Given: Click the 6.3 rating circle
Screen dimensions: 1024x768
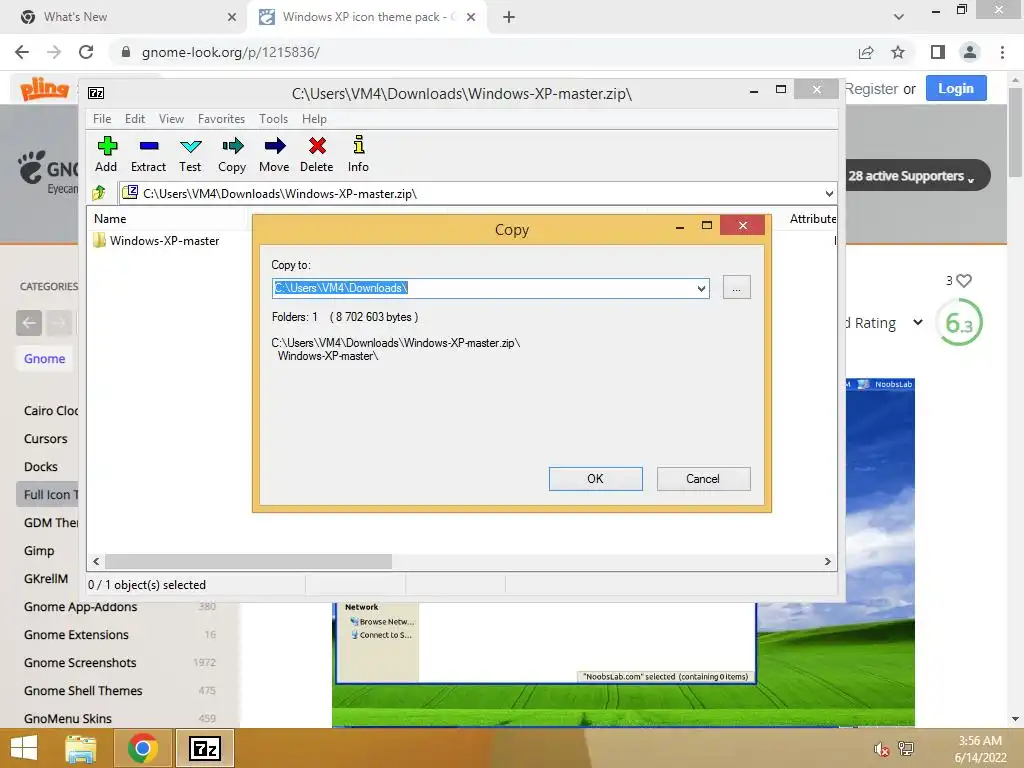Looking at the screenshot, I should pyautogui.click(x=959, y=323).
